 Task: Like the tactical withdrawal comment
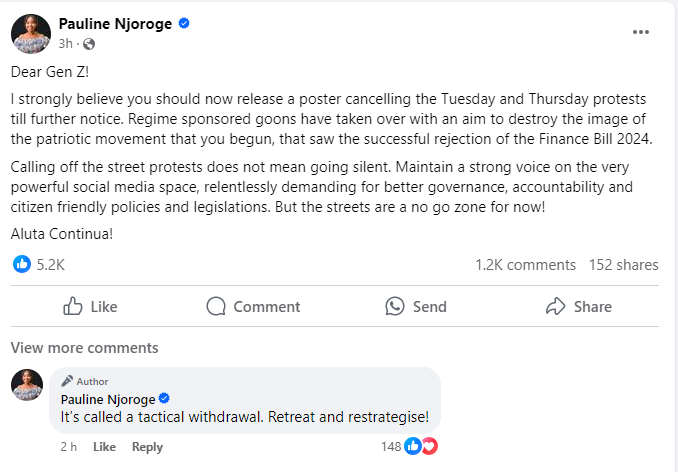pyautogui.click(x=104, y=447)
